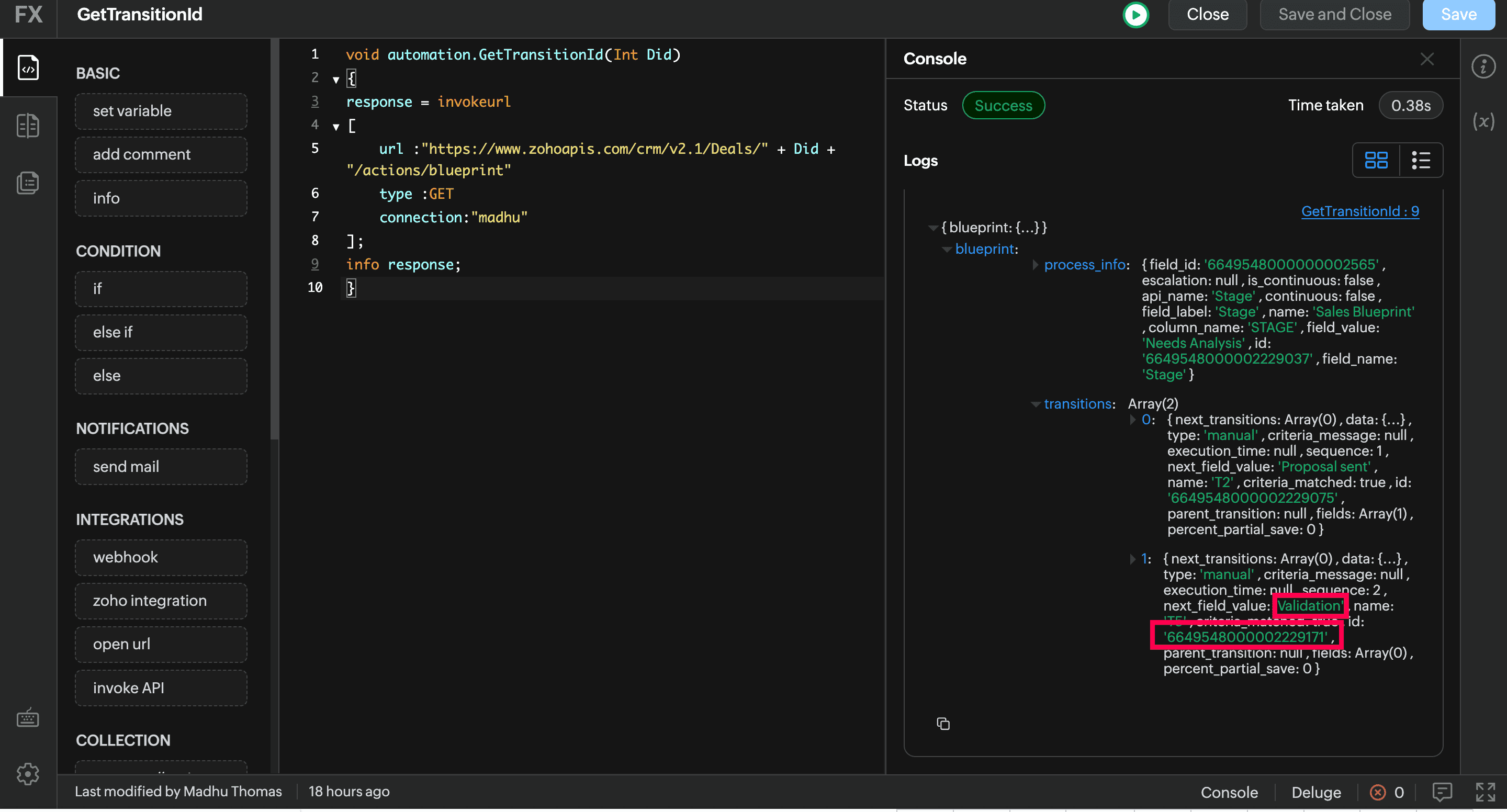Switch logs to list view
Image resolution: width=1507 pixels, height=812 pixels.
(1421, 160)
